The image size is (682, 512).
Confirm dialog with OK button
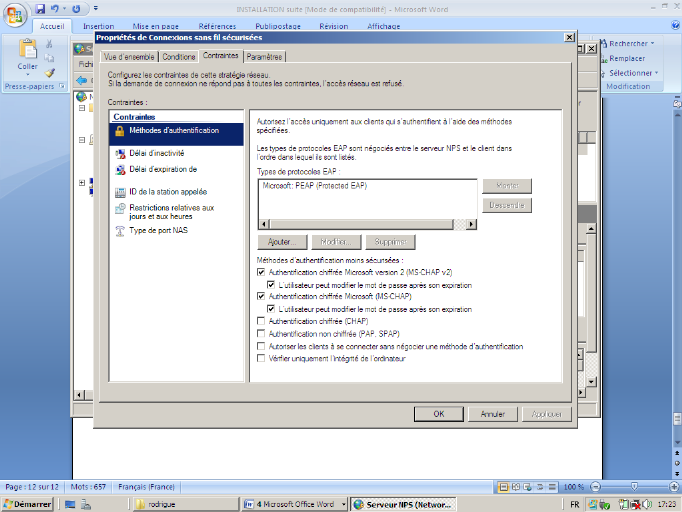tap(439, 414)
